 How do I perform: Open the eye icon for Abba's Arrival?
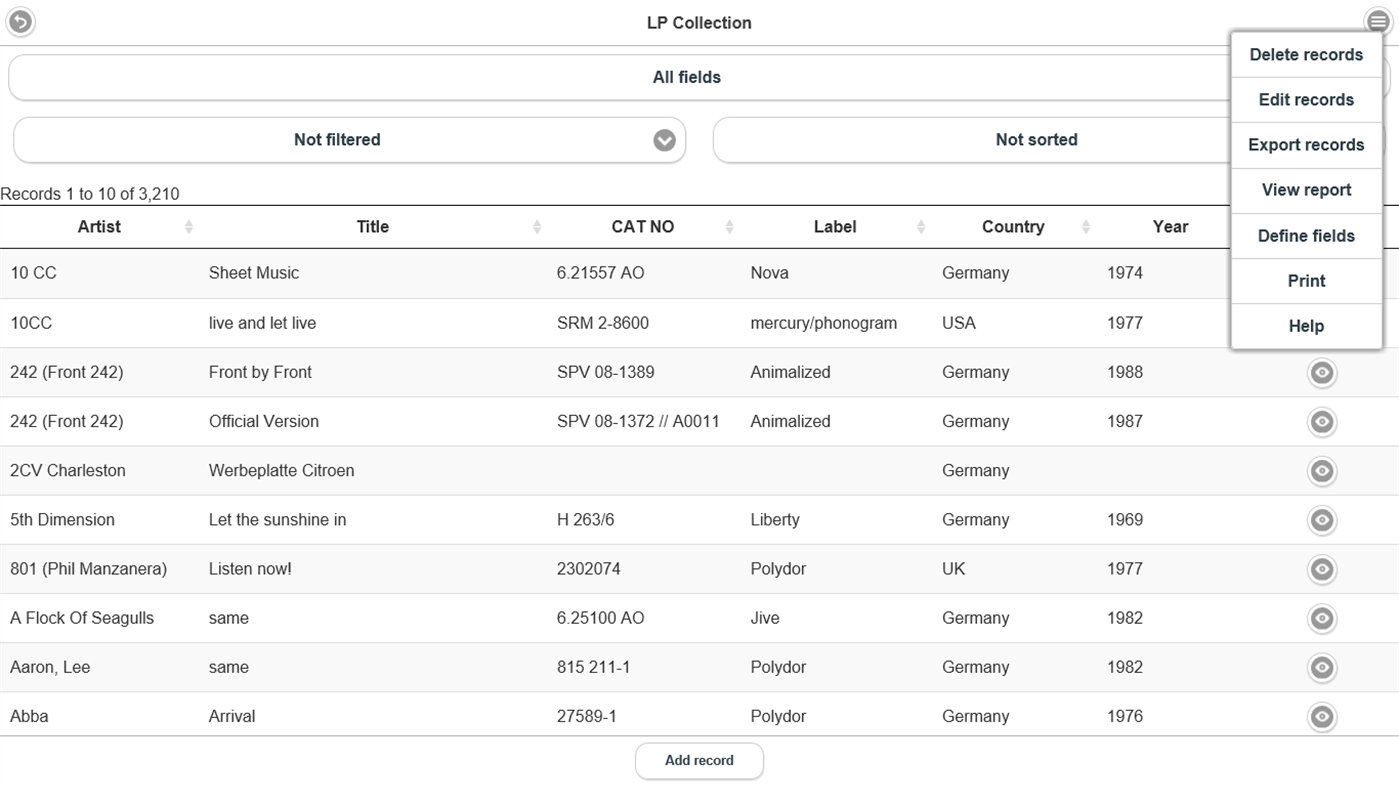tap(1321, 716)
